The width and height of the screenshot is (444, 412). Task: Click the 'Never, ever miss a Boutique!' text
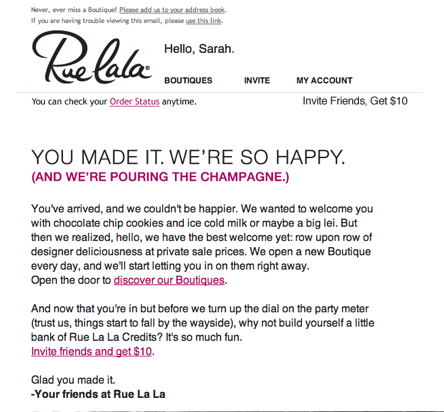coord(74,10)
